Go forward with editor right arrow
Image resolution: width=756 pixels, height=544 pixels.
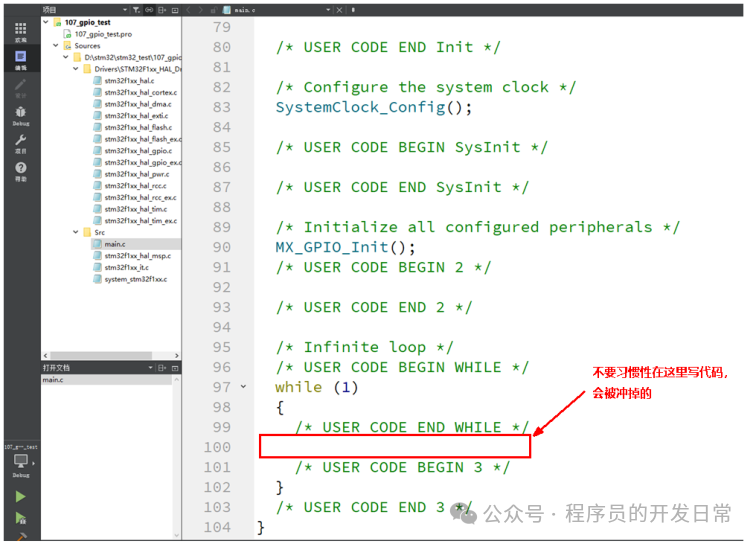201,10
